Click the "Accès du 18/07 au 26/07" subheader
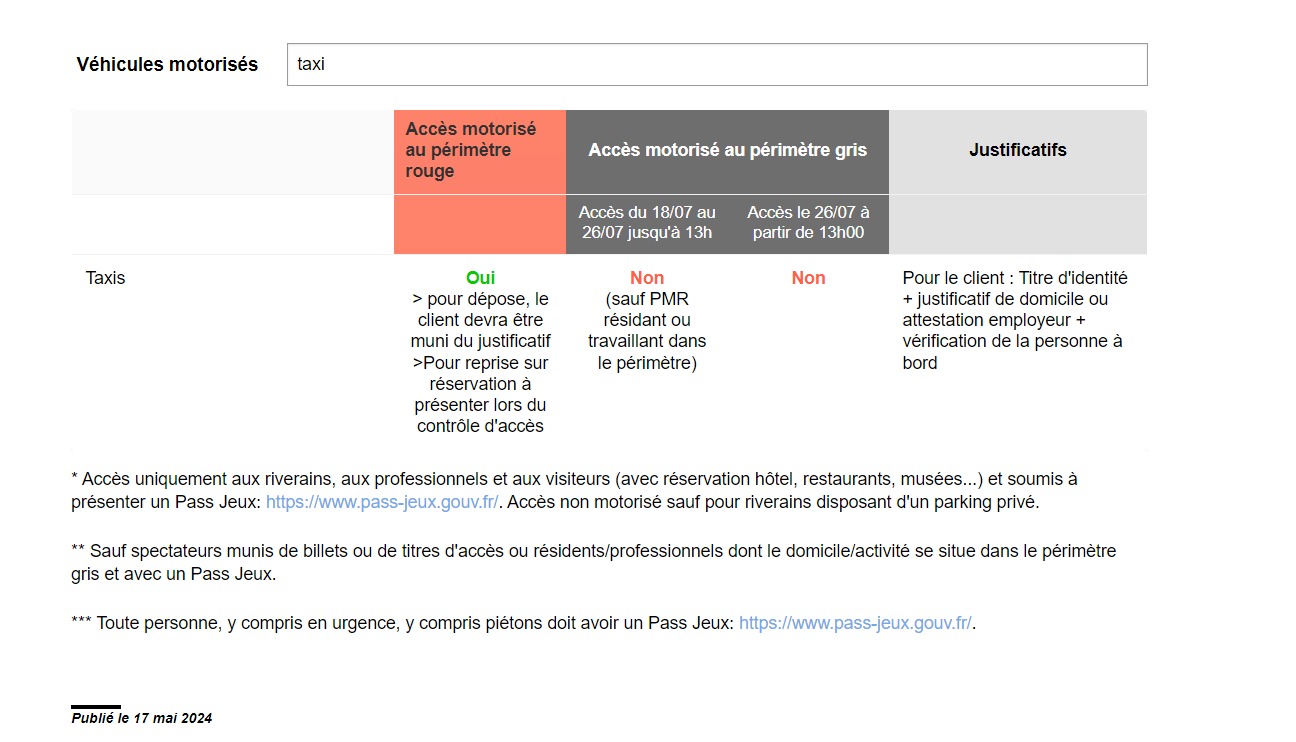This screenshot has width=1296, height=742. point(647,223)
